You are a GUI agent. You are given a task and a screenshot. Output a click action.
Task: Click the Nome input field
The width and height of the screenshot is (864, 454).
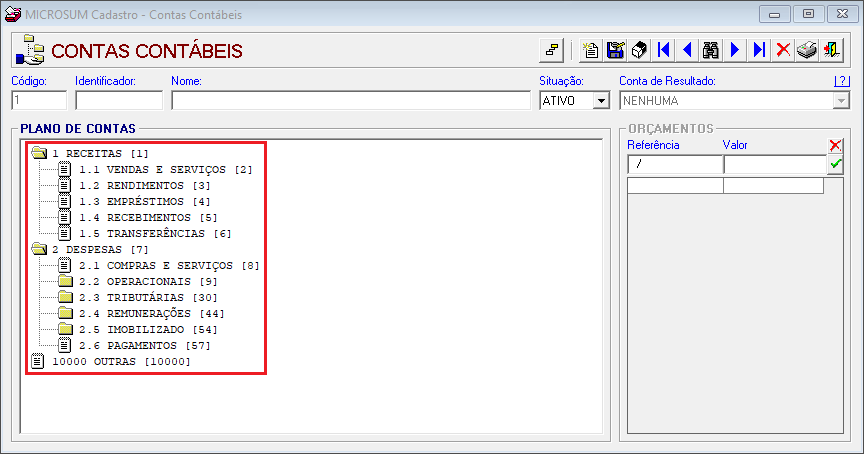[351, 100]
